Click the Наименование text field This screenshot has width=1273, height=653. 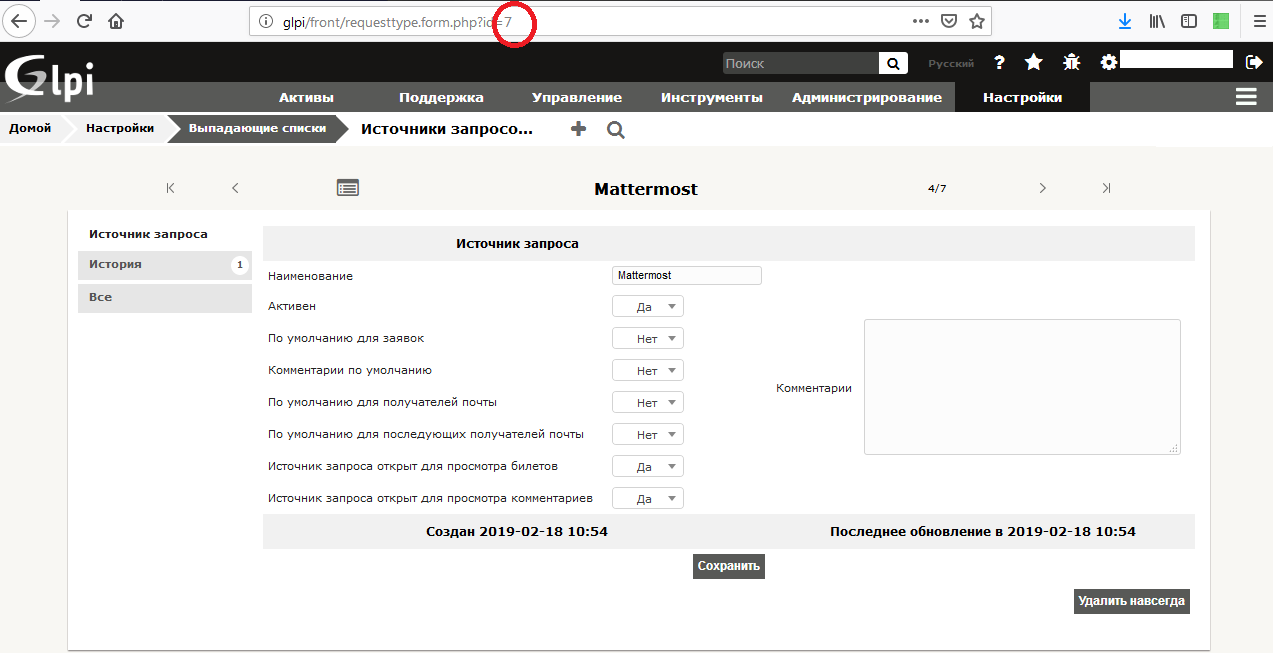tap(686, 275)
